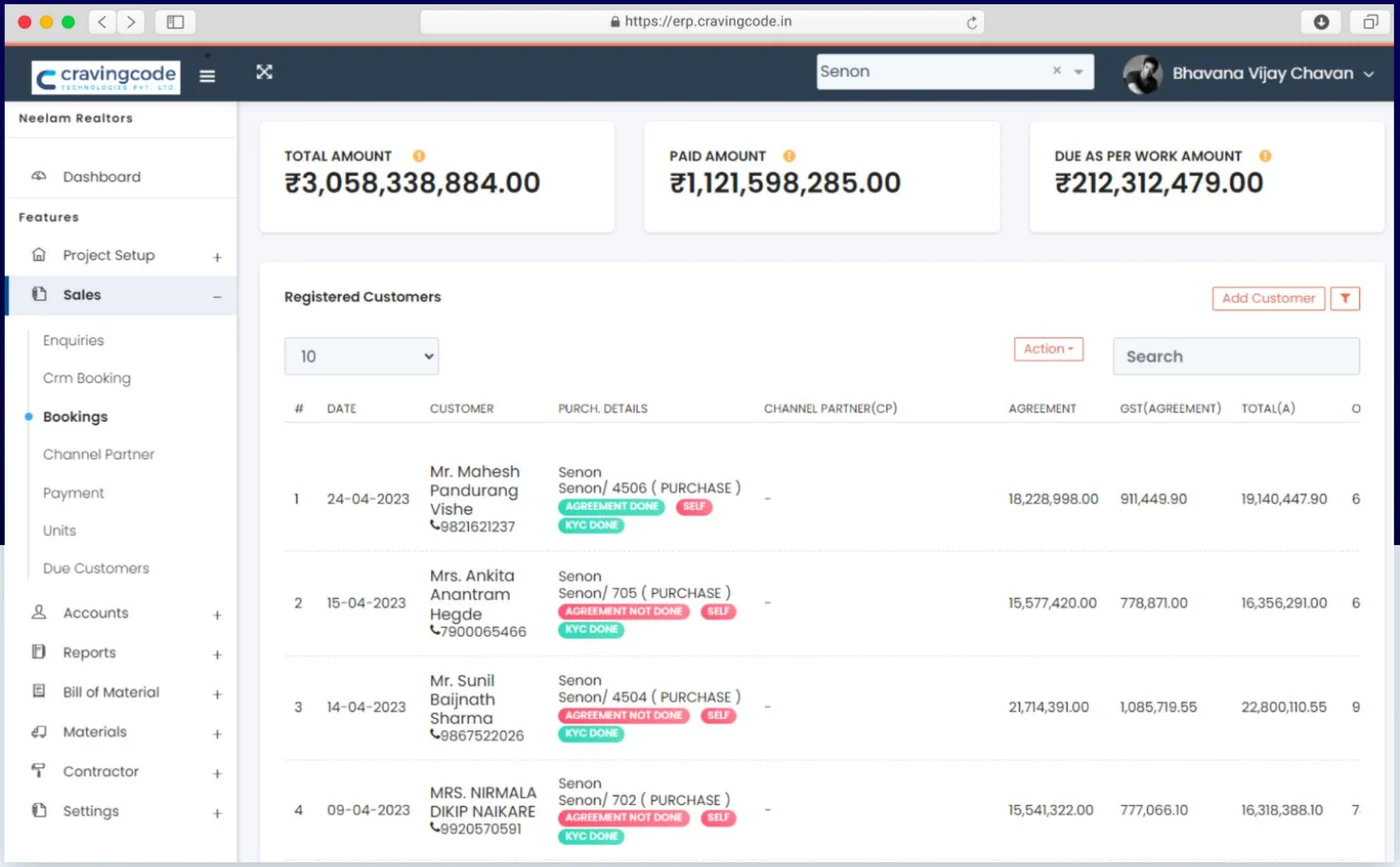The width and height of the screenshot is (1400, 867).
Task: Open Bhavana Vijay Chavan user menu
Action: pyautogui.click(x=1272, y=74)
